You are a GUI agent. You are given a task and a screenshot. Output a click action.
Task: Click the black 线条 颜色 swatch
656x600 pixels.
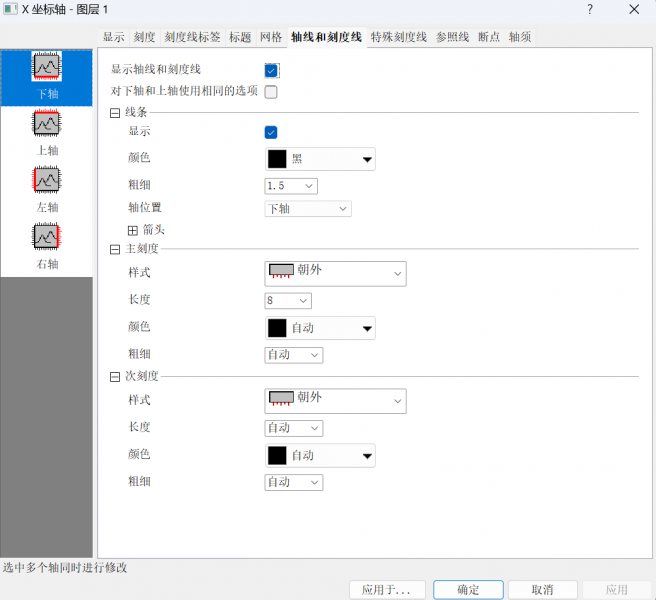[277, 159]
